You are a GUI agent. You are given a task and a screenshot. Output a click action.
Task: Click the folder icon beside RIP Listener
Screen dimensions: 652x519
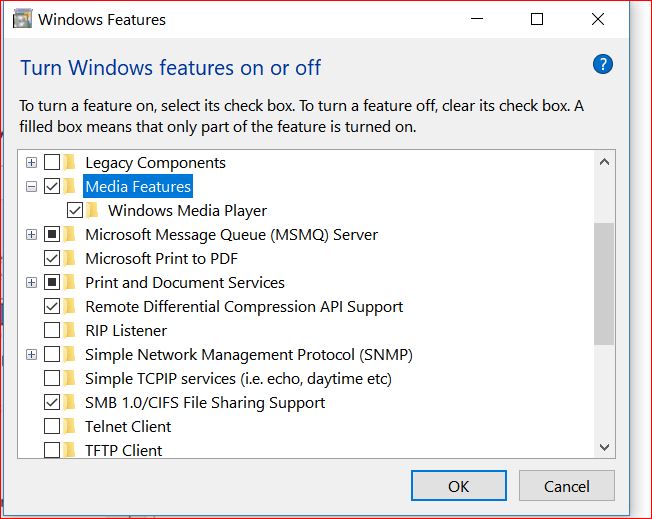[x=69, y=330]
